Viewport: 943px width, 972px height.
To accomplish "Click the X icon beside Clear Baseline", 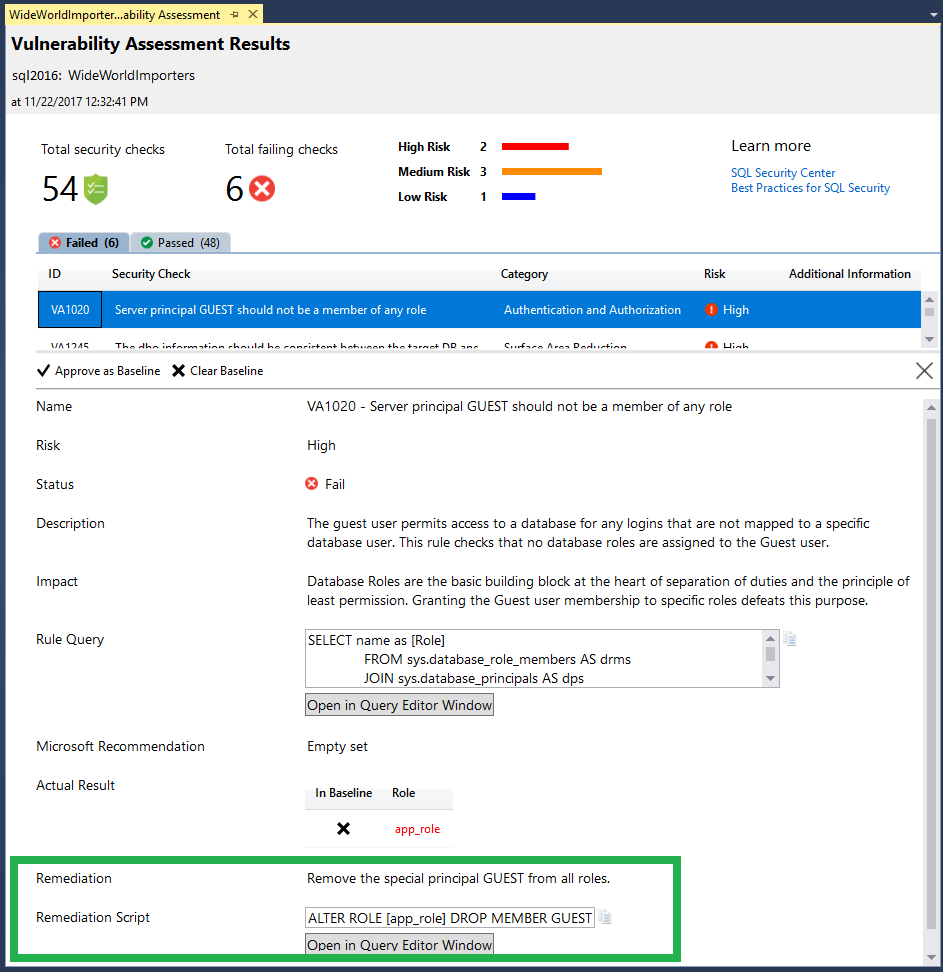I will coord(177,370).
